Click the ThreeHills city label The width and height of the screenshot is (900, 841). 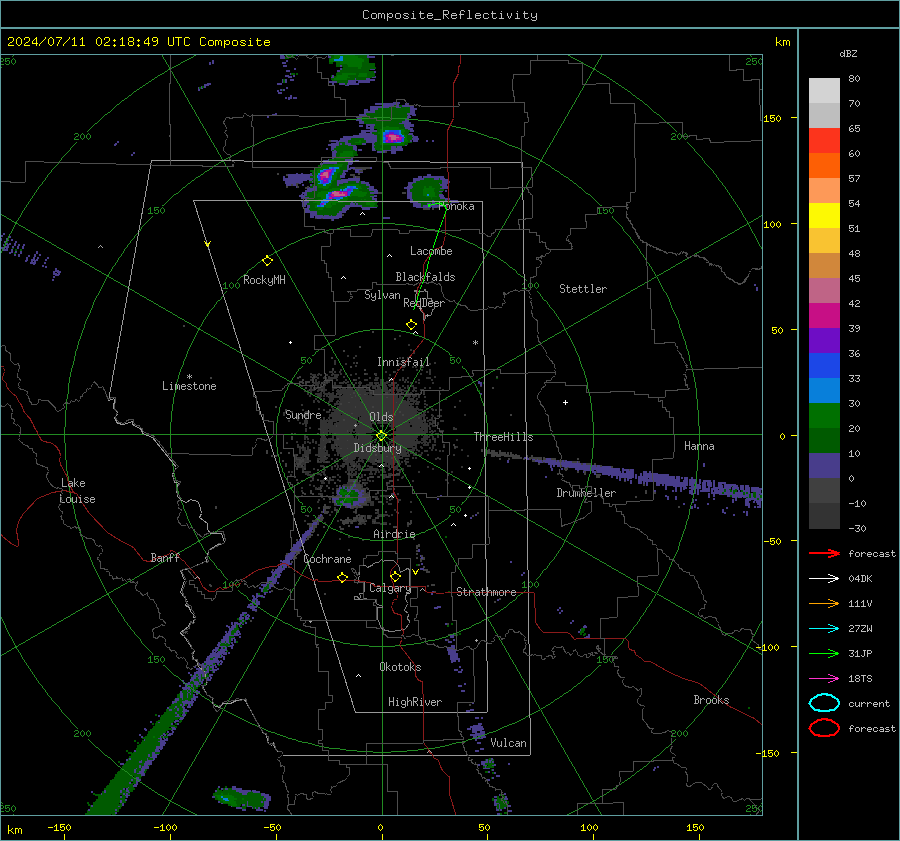pyautogui.click(x=503, y=437)
